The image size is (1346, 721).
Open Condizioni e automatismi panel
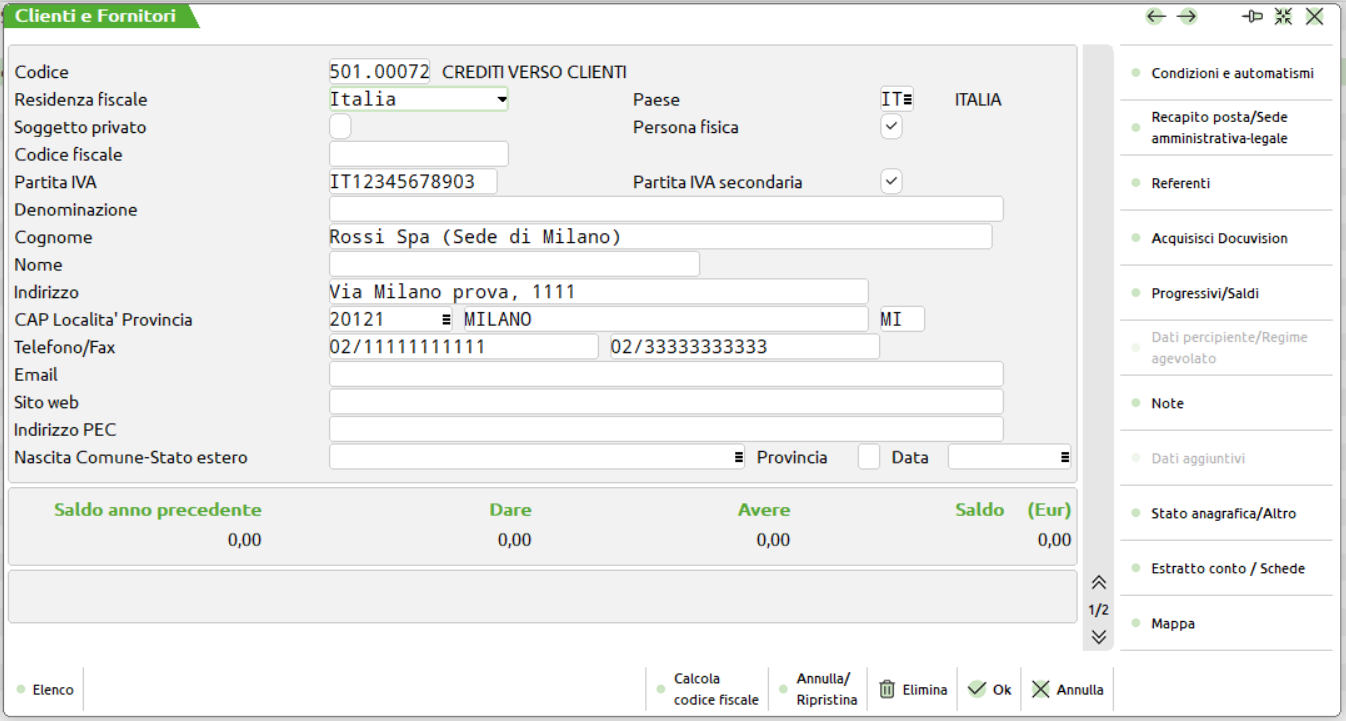(1232, 73)
